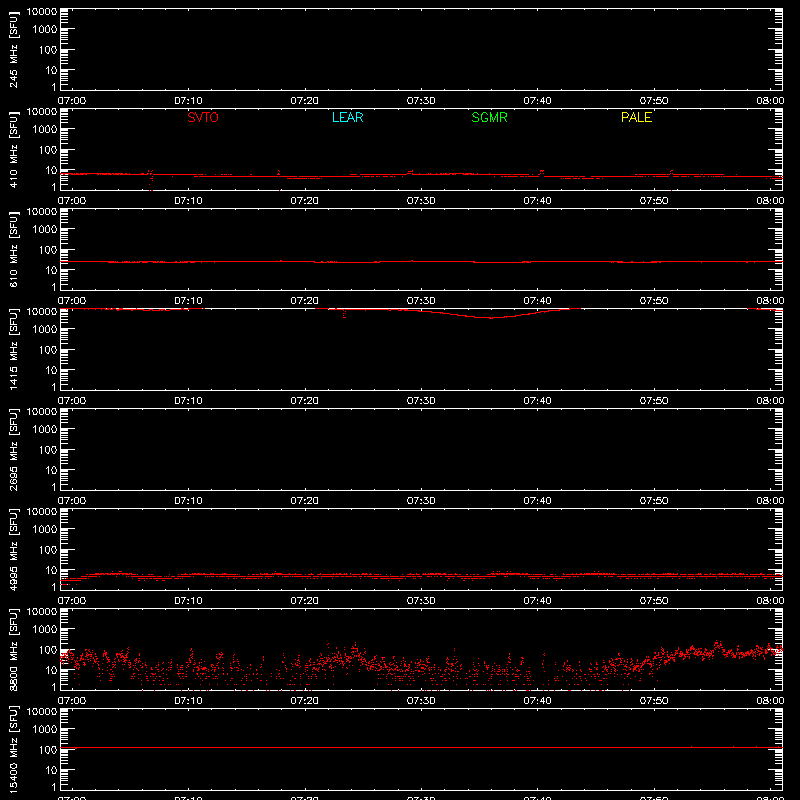The width and height of the screenshot is (800, 800).
Task: Click the green SGMR station label
Action: (x=489, y=117)
